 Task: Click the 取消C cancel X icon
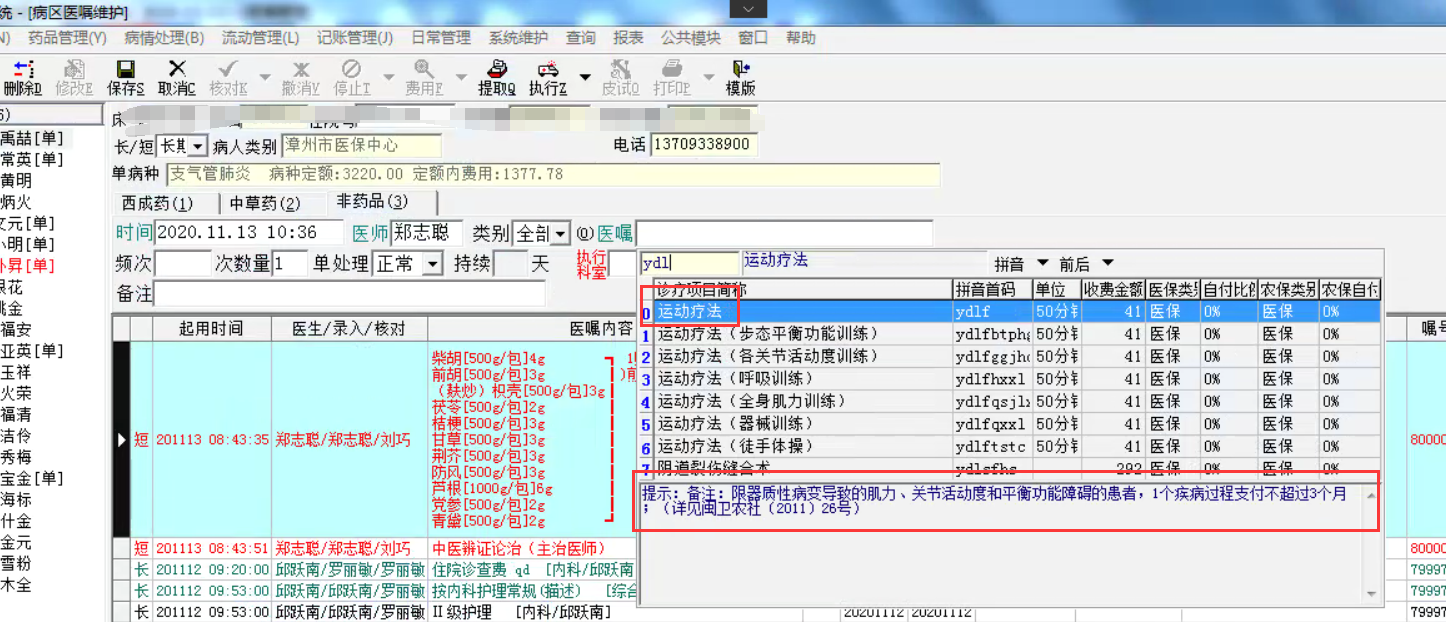click(x=177, y=76)
